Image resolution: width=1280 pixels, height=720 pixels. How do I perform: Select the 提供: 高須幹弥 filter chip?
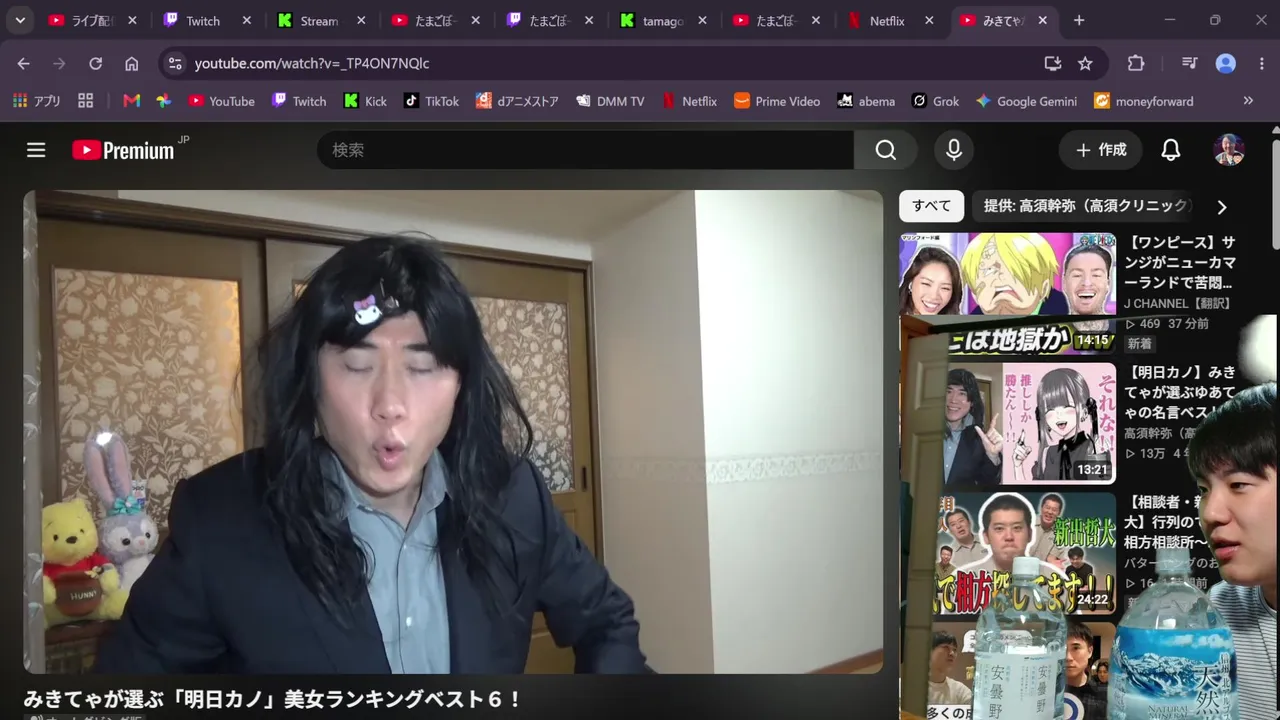click(1083, 206)
